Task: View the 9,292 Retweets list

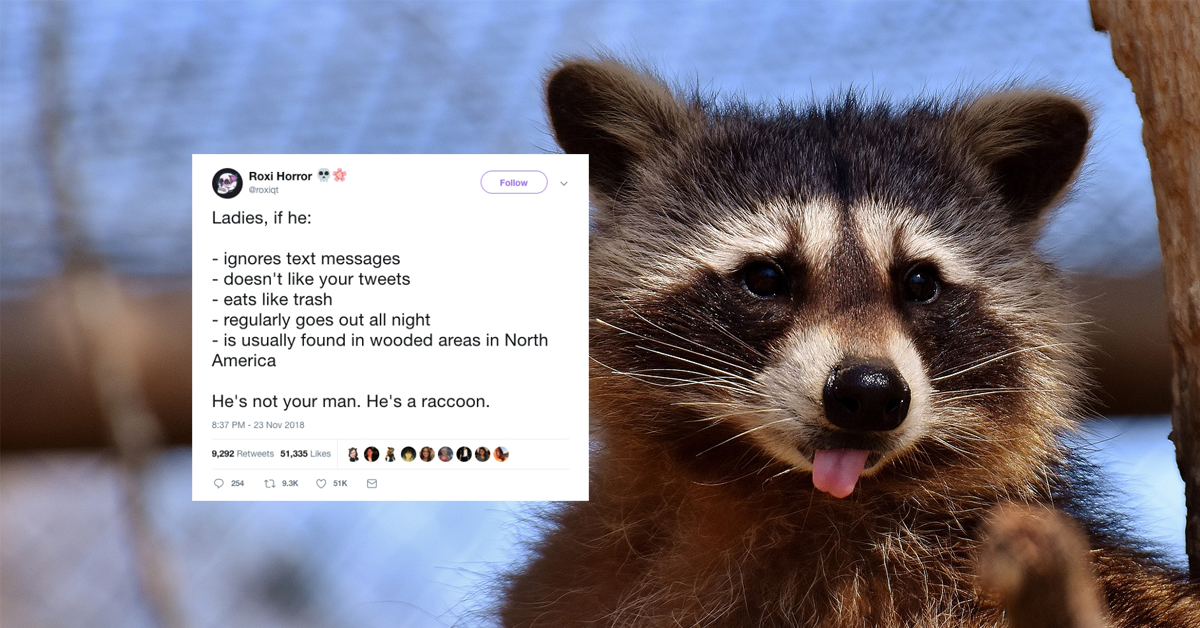Action: pyautogui.click(x=243, y=454)
